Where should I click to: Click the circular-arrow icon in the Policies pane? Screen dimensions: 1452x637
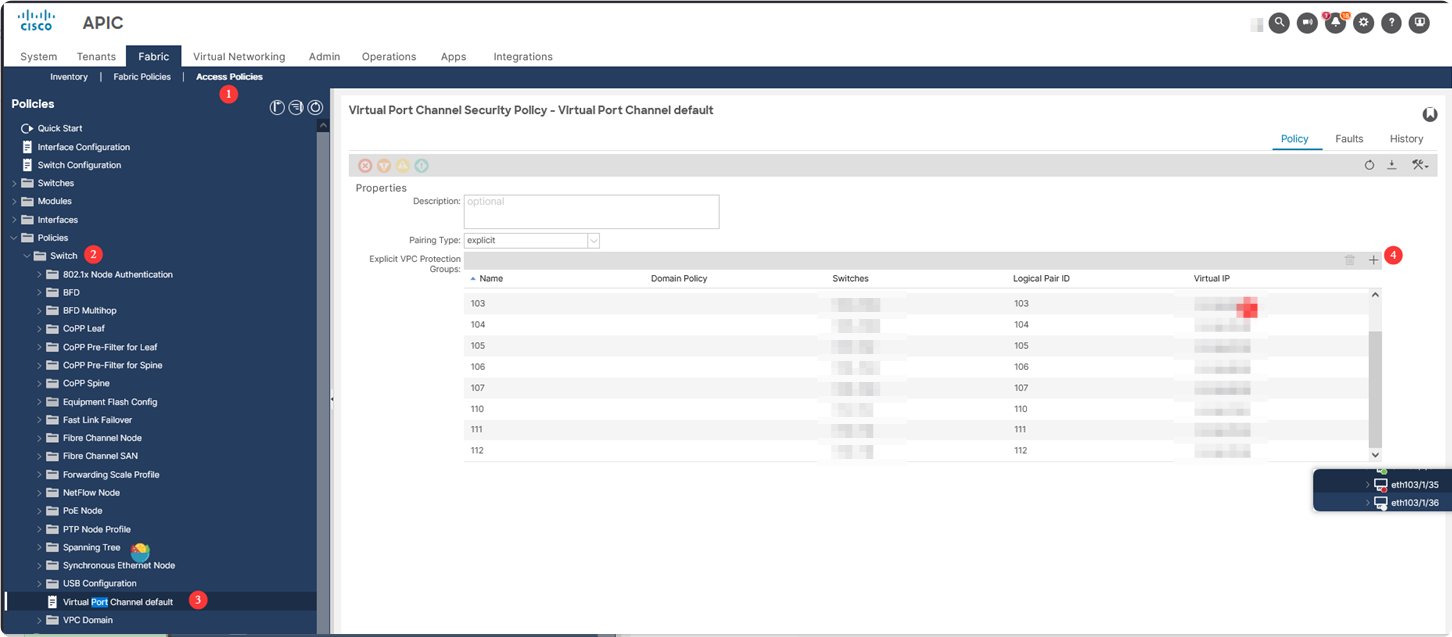tap(315, 107)
